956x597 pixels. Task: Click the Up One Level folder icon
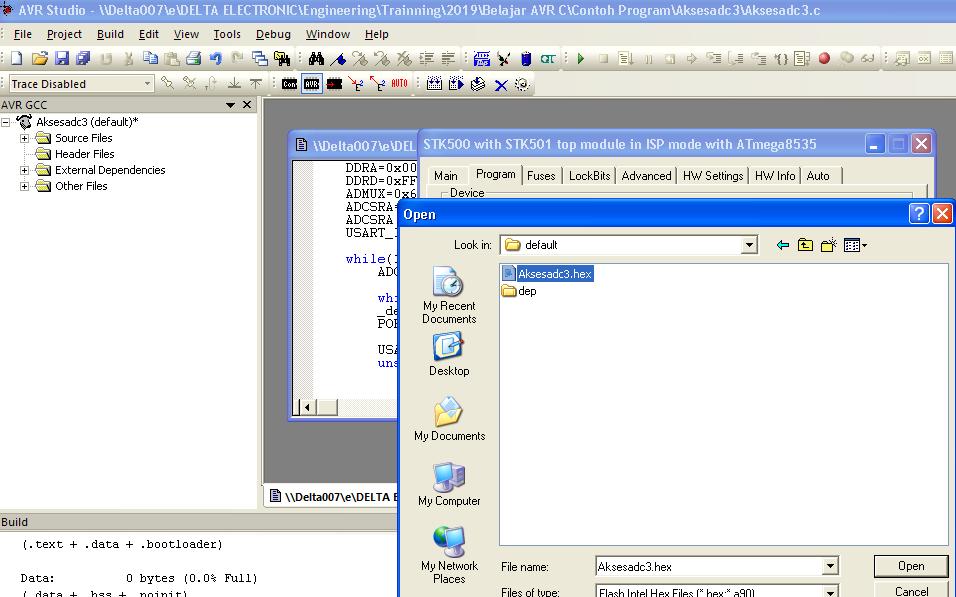tap(805, 245)
